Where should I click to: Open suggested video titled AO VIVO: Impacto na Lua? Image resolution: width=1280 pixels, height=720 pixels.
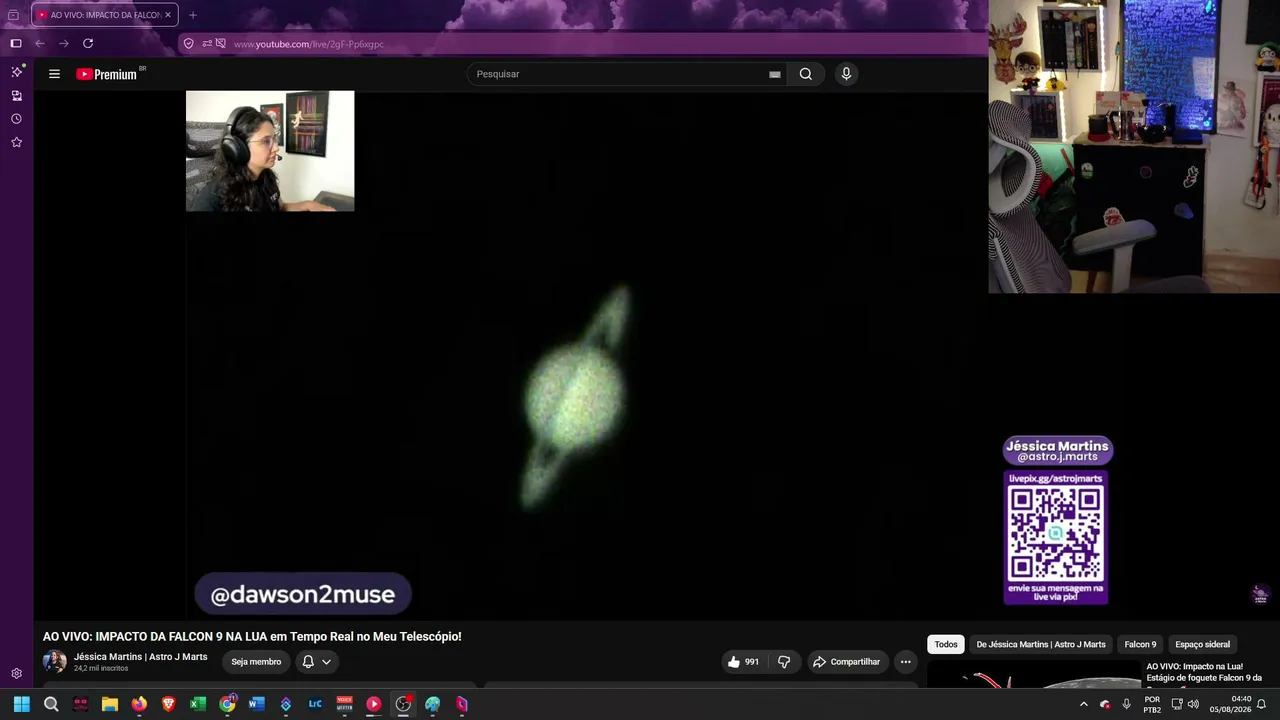(1204, 672)
